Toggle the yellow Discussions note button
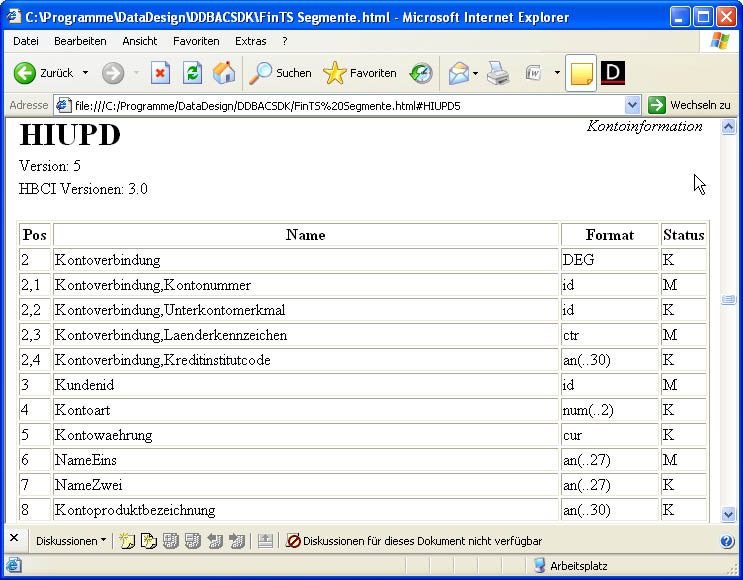Image resolution: width=743 pixels, height=580 pixels. point(581,73)
